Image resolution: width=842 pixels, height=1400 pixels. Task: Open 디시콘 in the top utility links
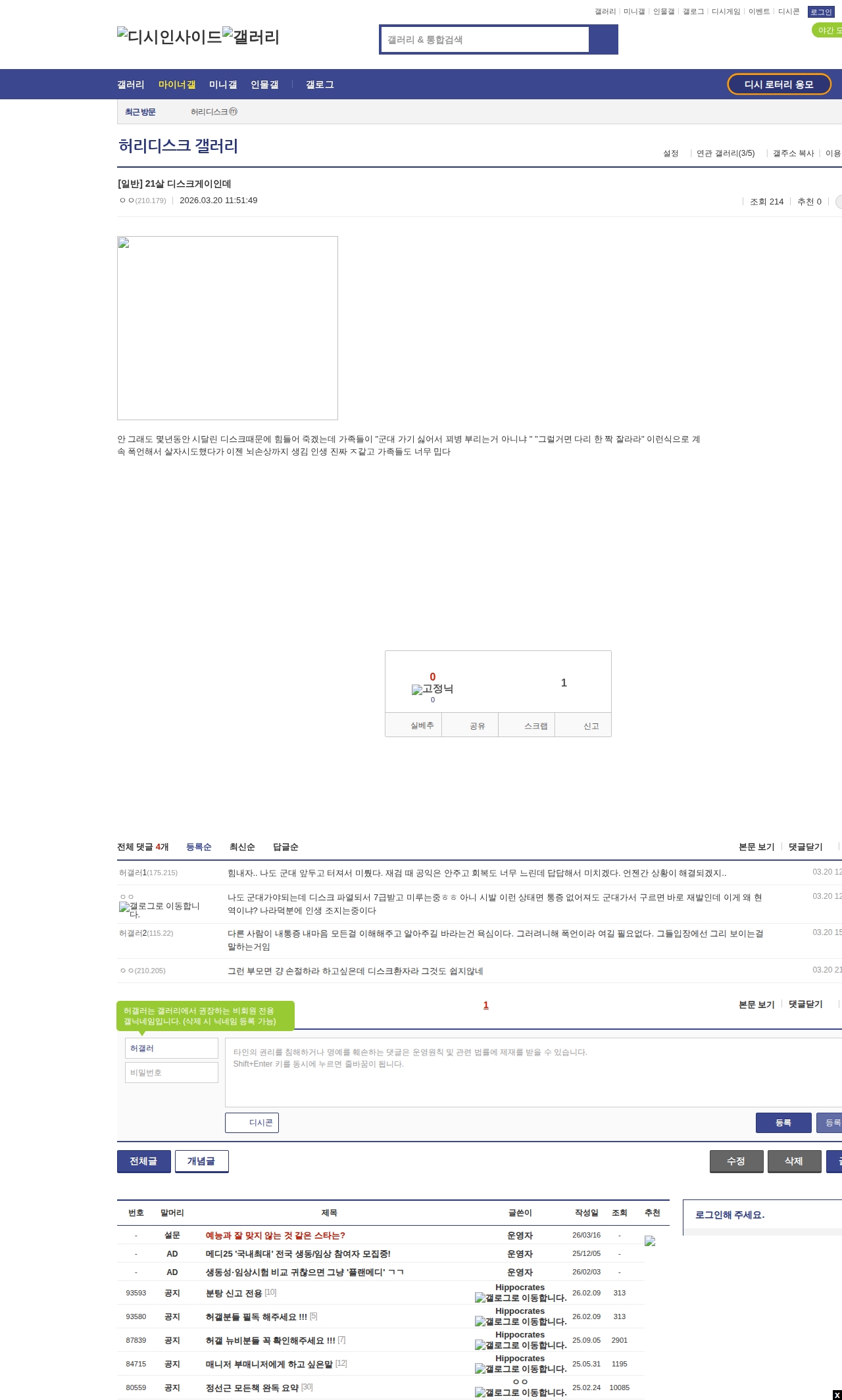pyautogui.click(x=789, y=11)
